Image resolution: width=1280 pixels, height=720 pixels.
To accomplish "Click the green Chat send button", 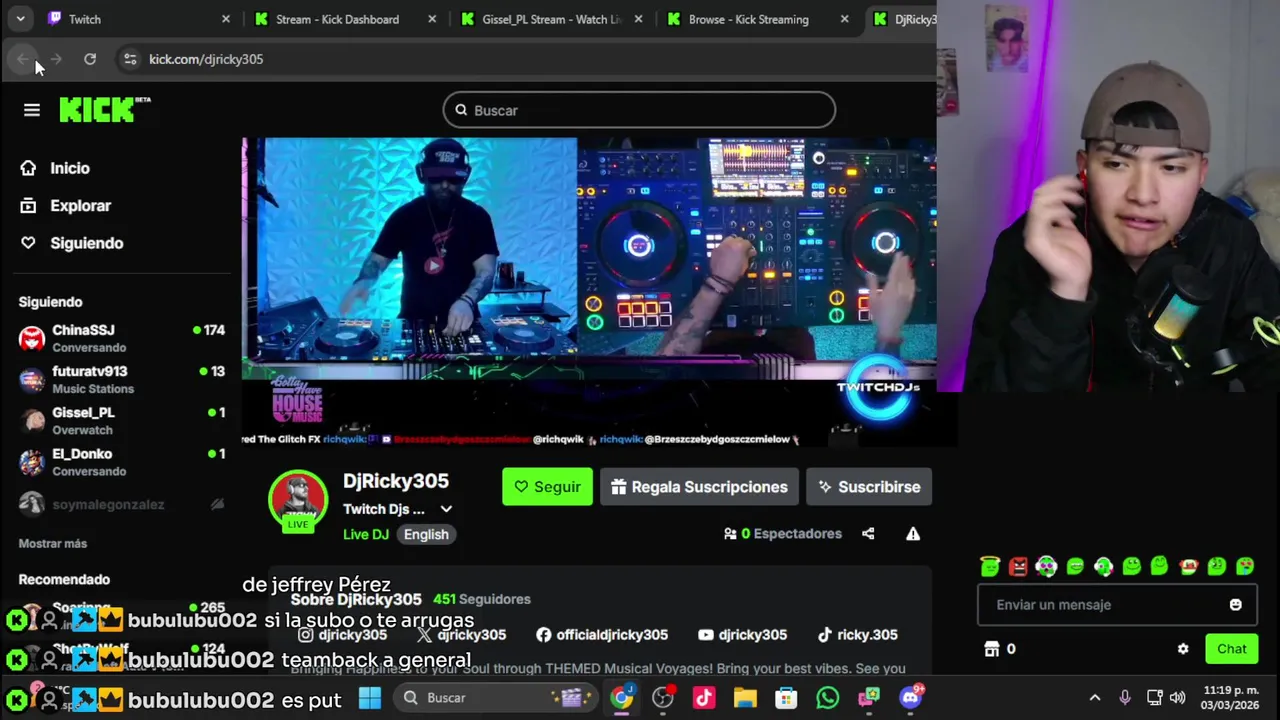I will (1232, 649).
